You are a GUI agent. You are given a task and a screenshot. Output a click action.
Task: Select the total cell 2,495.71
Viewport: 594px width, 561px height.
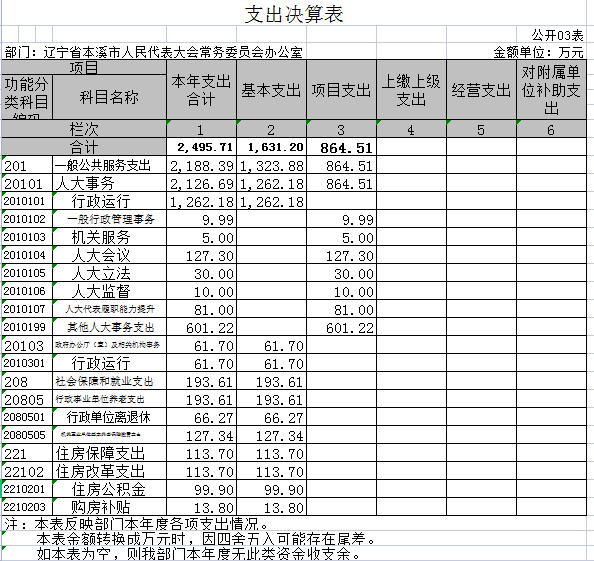coord(201,147)
